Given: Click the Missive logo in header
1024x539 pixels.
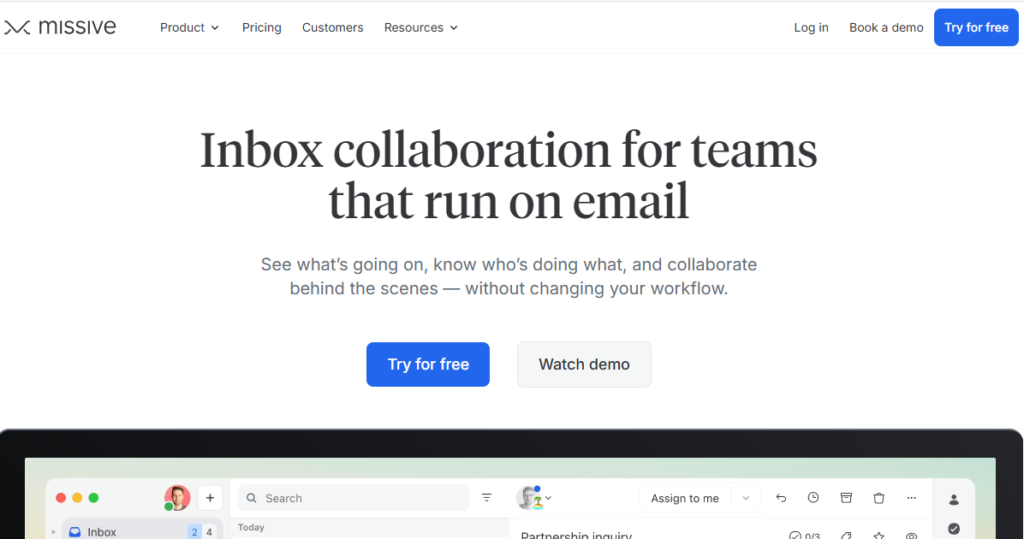Looking at the screenshot, I should pos(60,27).
